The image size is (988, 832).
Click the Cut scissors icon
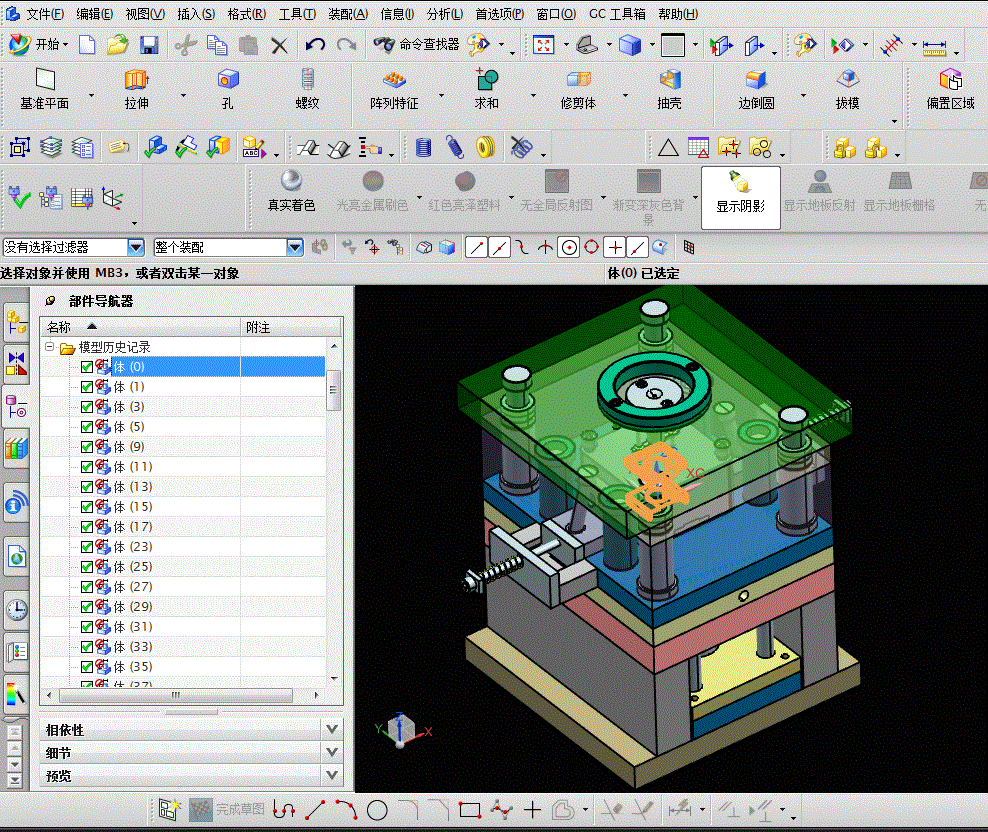[x=185, y=45]
